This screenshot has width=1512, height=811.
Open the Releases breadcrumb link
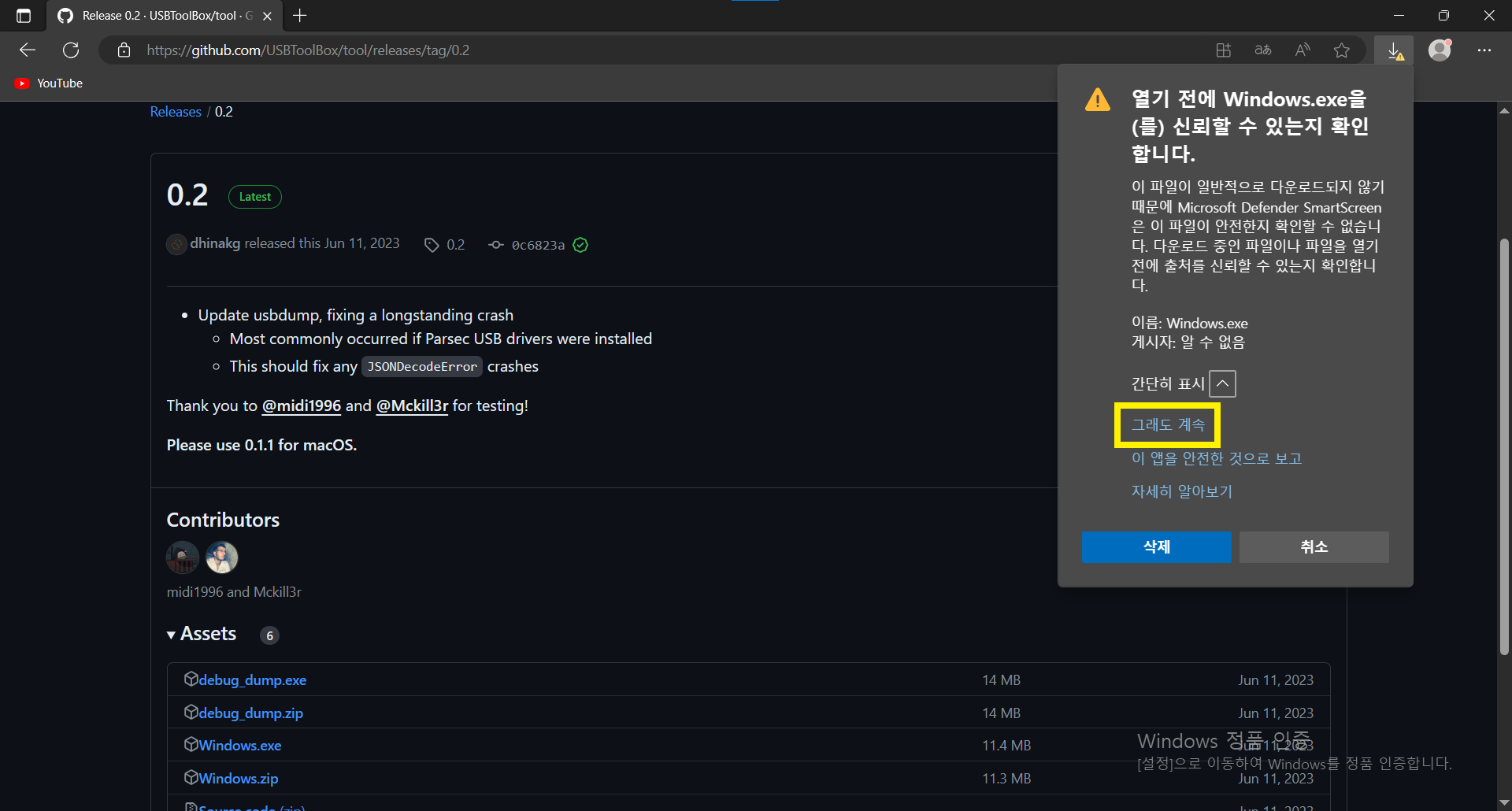[x=176, y=112]
